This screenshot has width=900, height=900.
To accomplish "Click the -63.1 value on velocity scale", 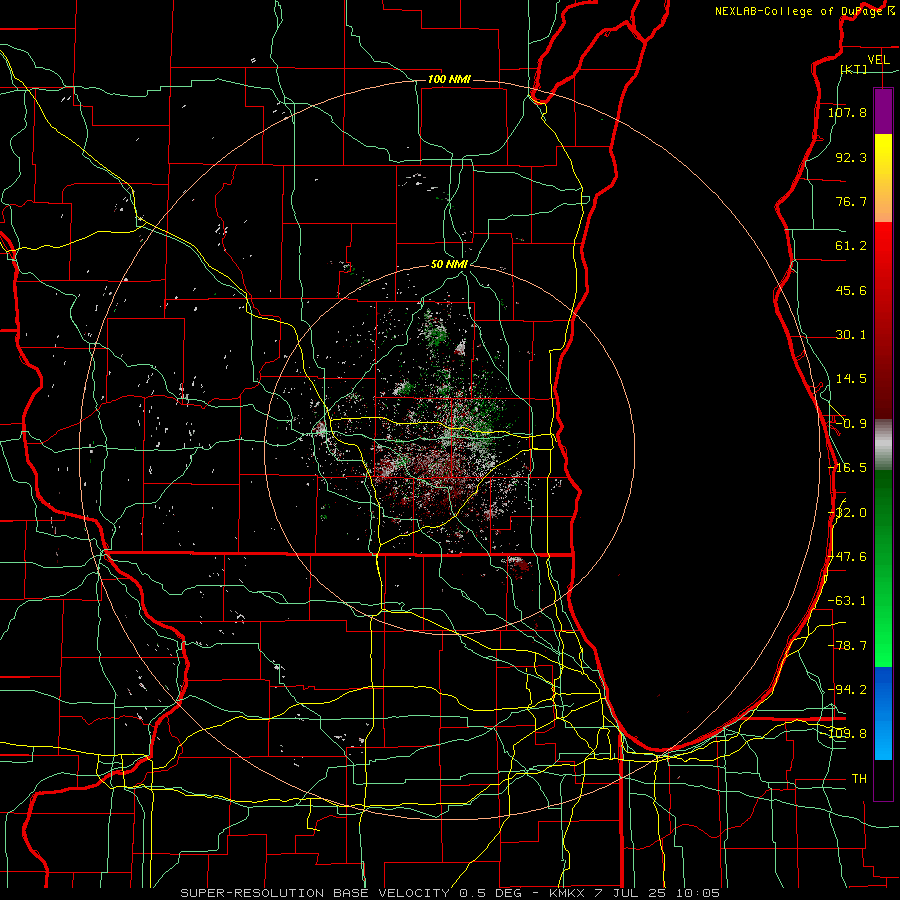I will 847,601.
